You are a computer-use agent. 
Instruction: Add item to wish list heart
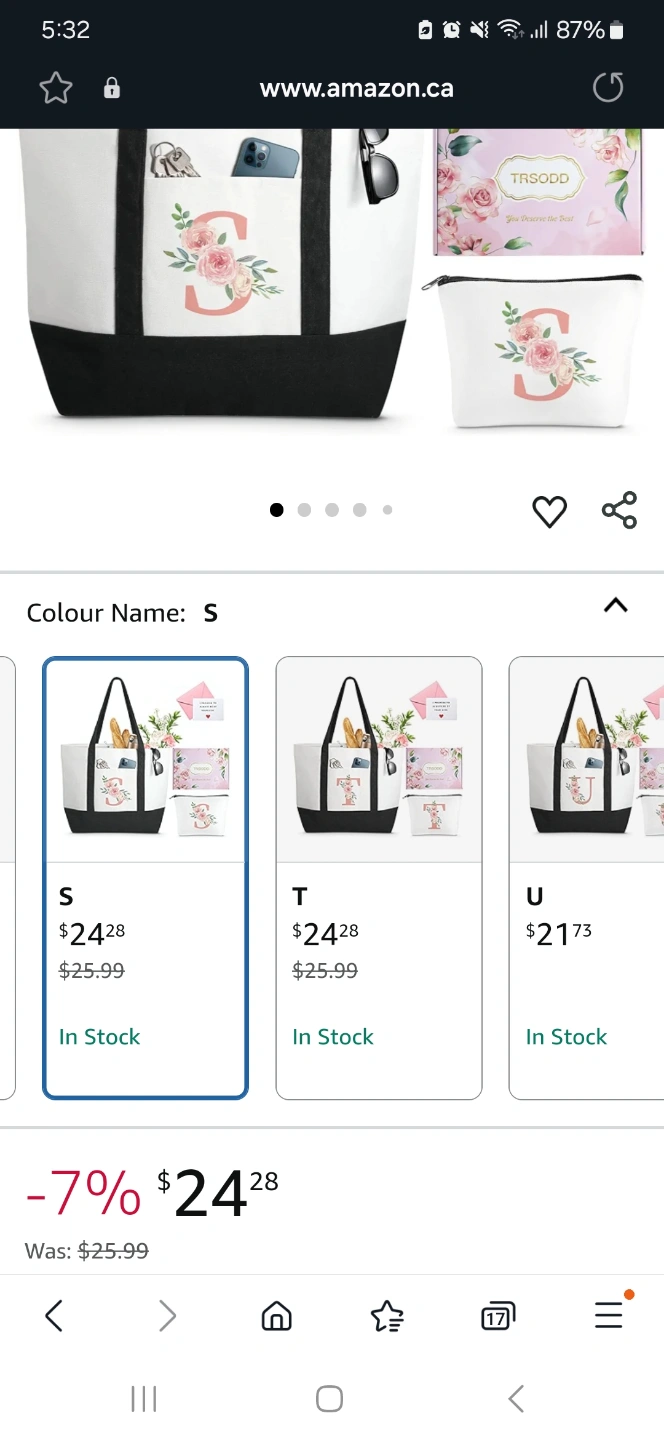(549, 511)
